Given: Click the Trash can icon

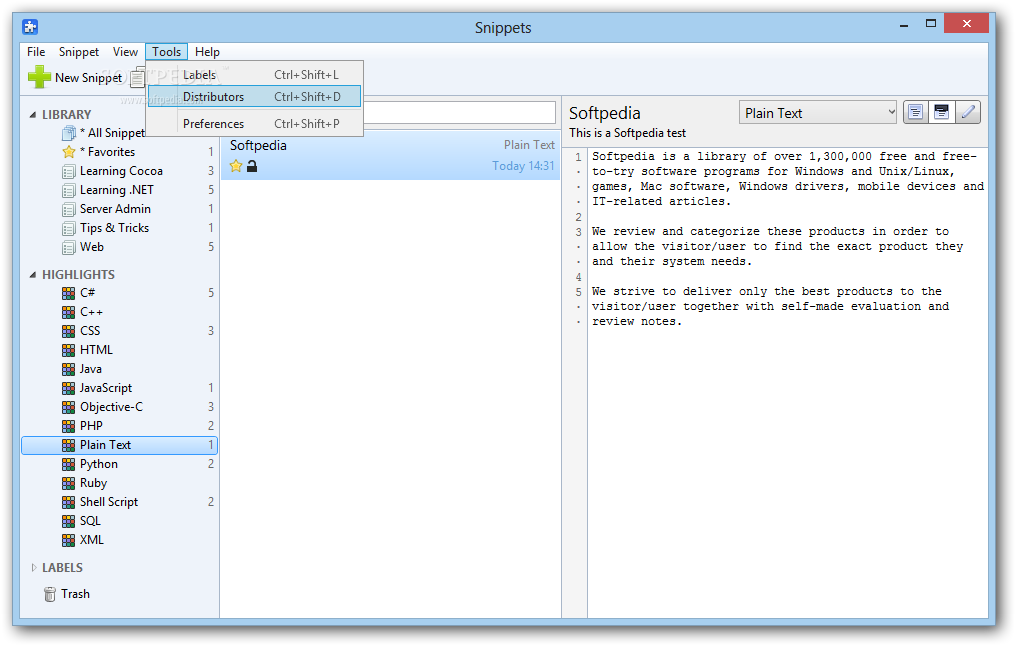Looking at the screenshot, I should pos(50,594).
